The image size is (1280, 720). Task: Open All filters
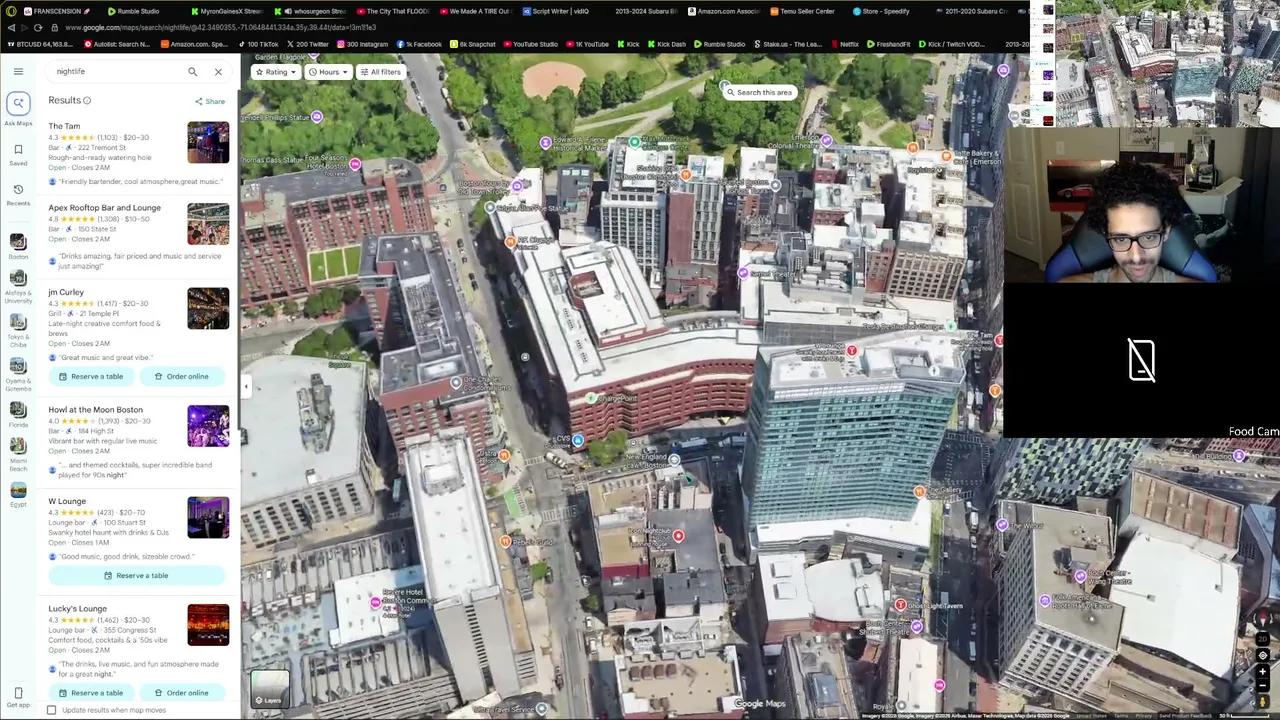tap(380, 72)
